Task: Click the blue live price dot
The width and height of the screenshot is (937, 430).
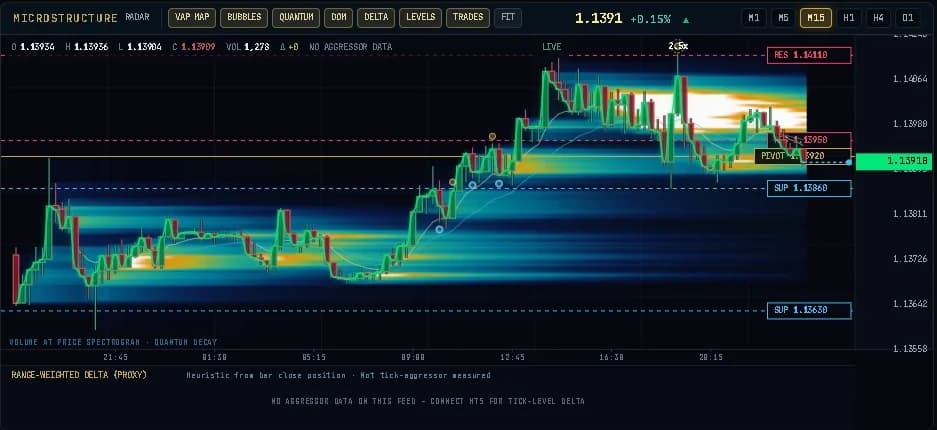Action: tap(849, 162)
